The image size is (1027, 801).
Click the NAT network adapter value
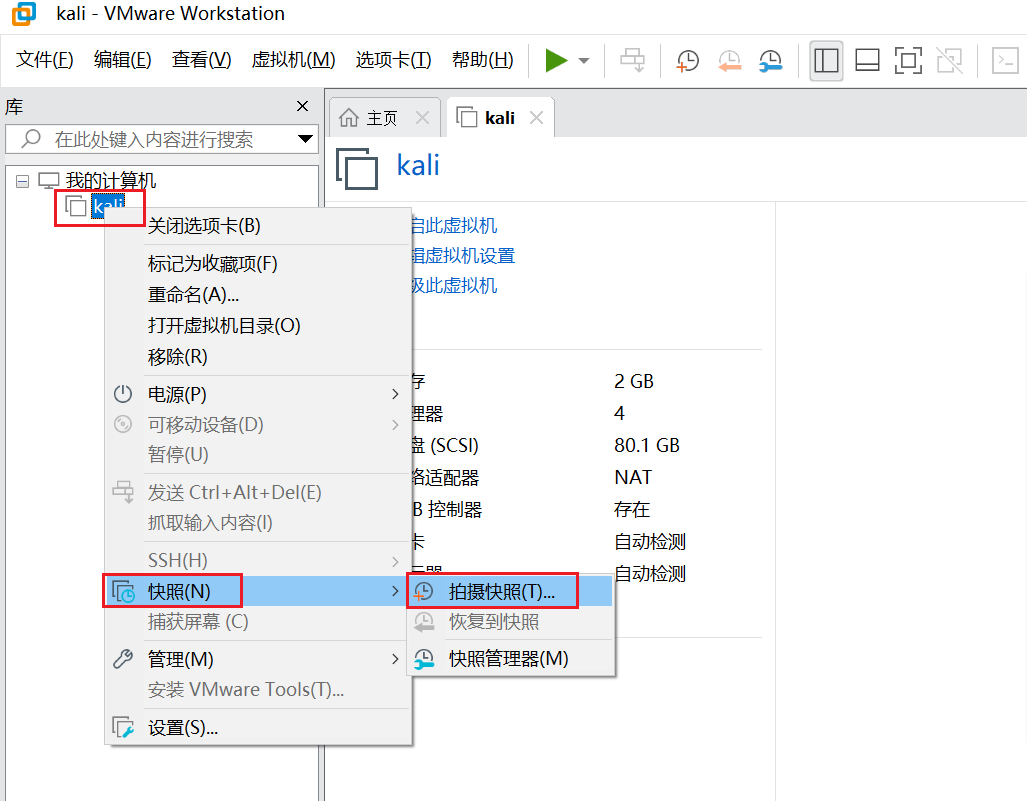tap(633, 477)
